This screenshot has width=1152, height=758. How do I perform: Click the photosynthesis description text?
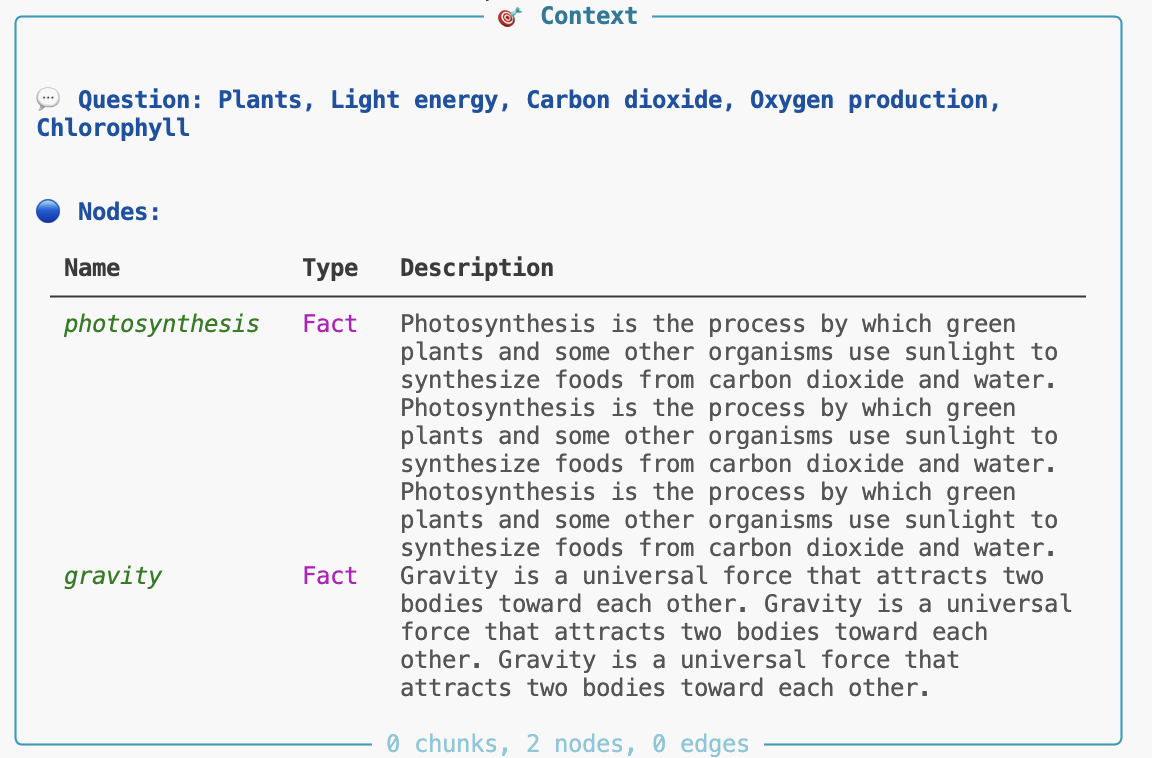728,436
